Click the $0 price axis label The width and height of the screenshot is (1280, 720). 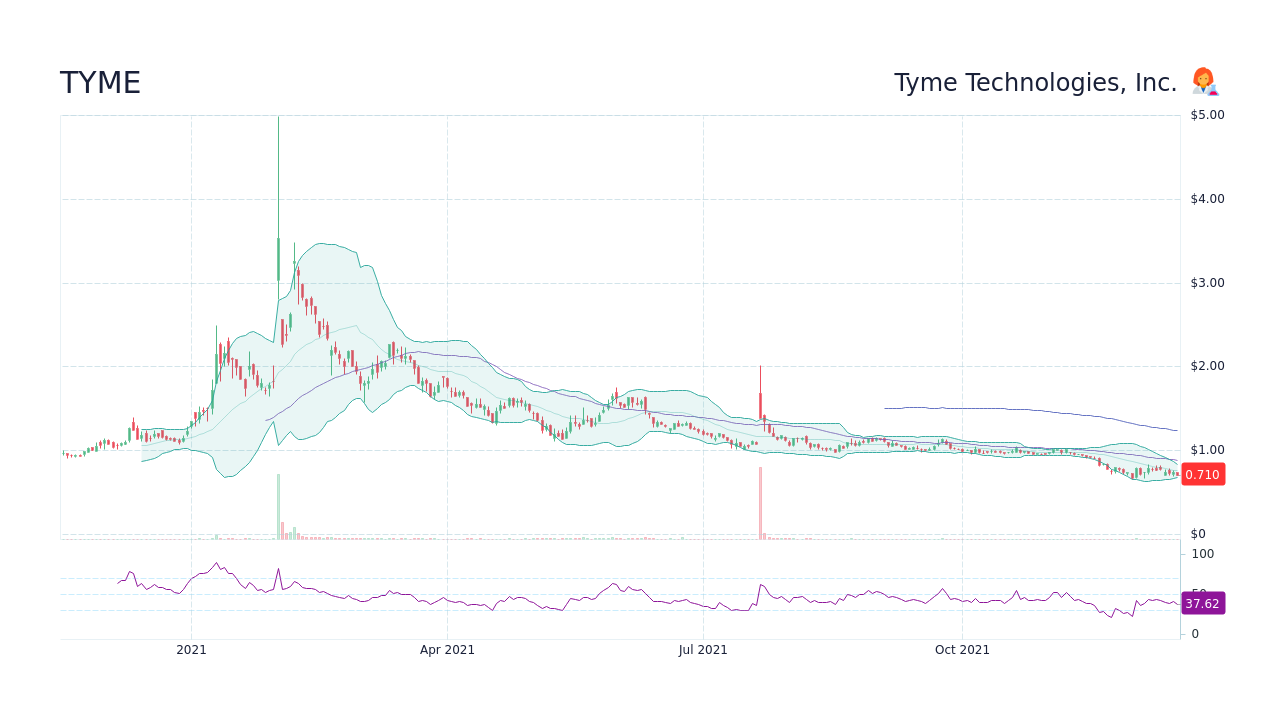coord(1198,534)
